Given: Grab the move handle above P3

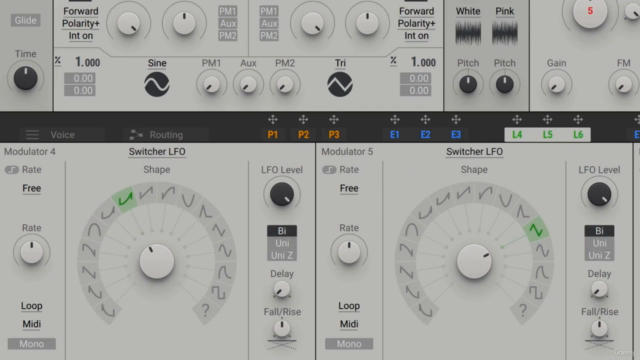Looking at the screenshot, I should pyautogui.click(x=334, y=120).
